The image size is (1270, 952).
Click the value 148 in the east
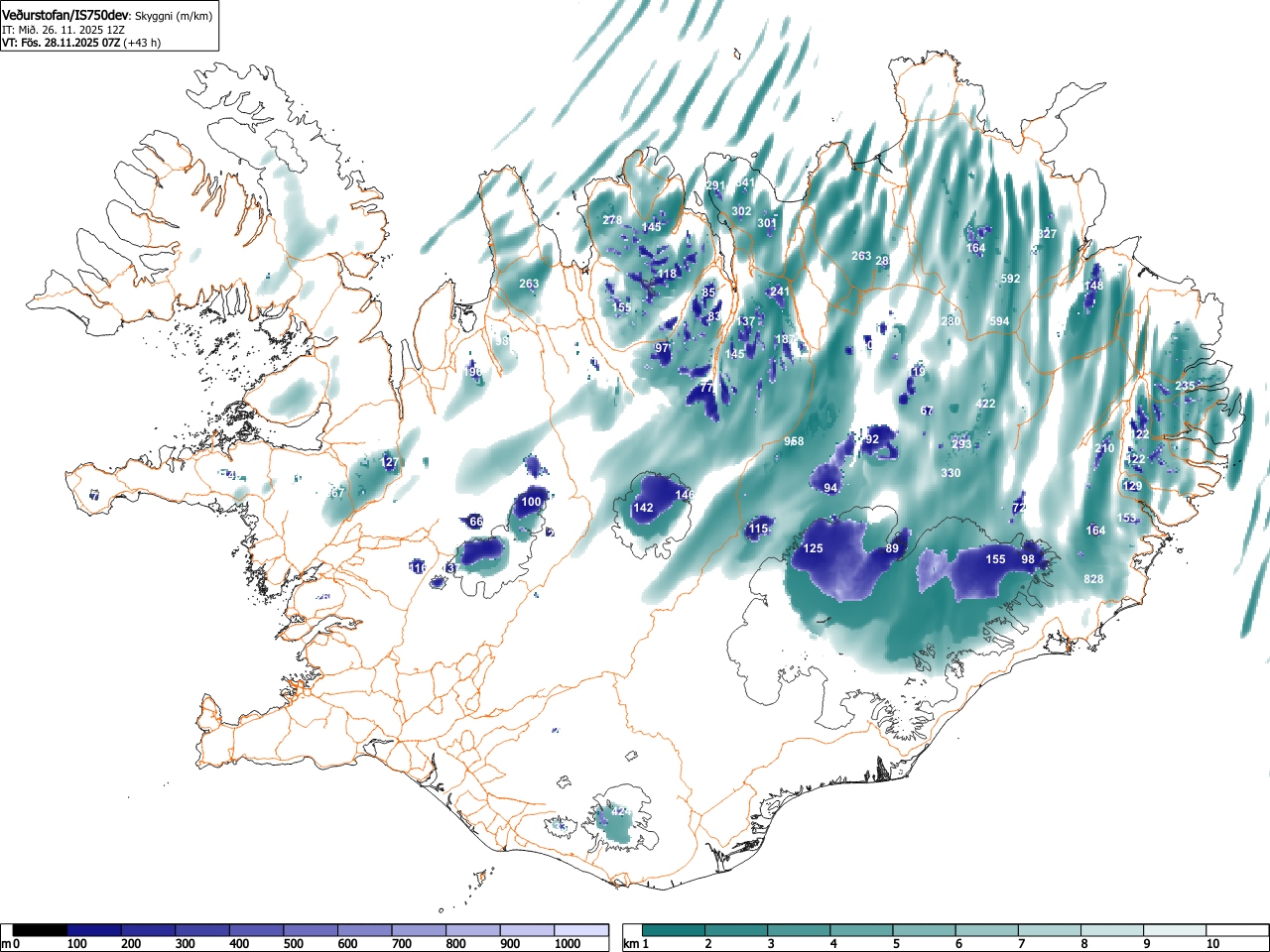coord(1093,286)
